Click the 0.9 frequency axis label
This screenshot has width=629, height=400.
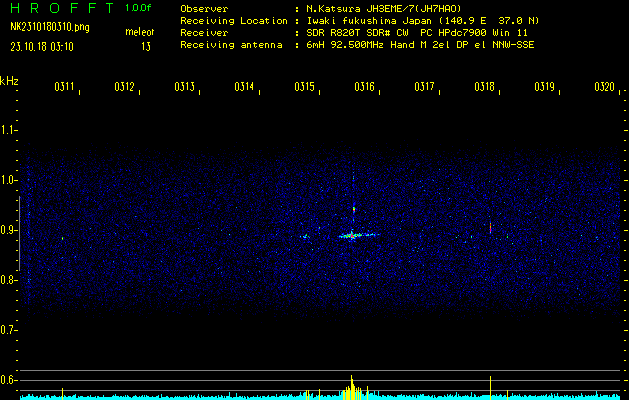9,230
